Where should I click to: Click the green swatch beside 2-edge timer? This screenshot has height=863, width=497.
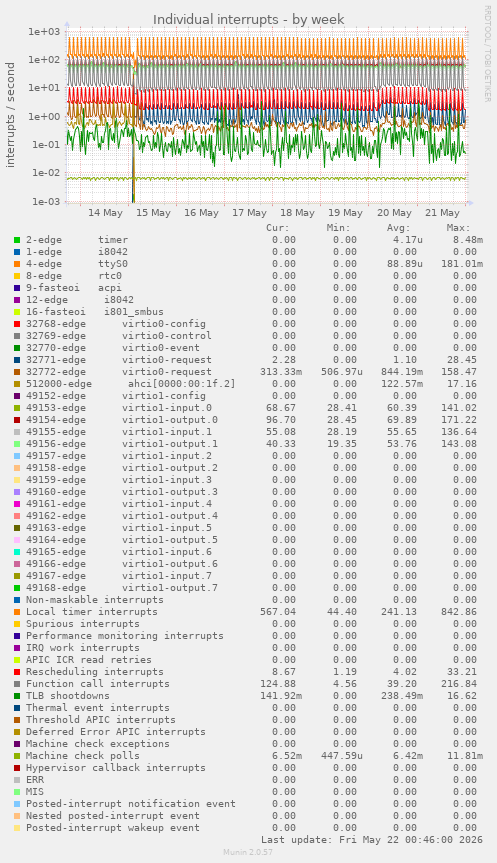17,240
